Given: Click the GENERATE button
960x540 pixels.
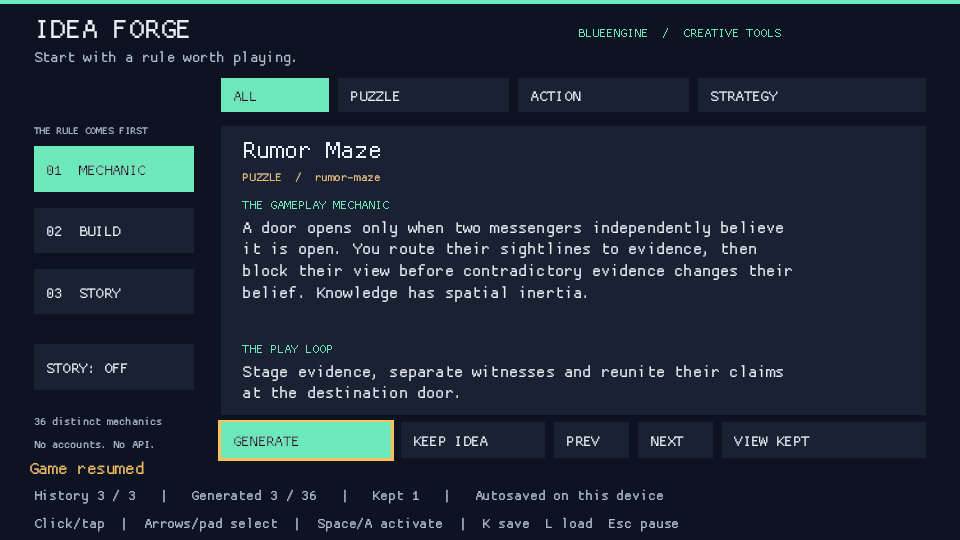Looking at the screenshot, I should click(x=306, y=440).
